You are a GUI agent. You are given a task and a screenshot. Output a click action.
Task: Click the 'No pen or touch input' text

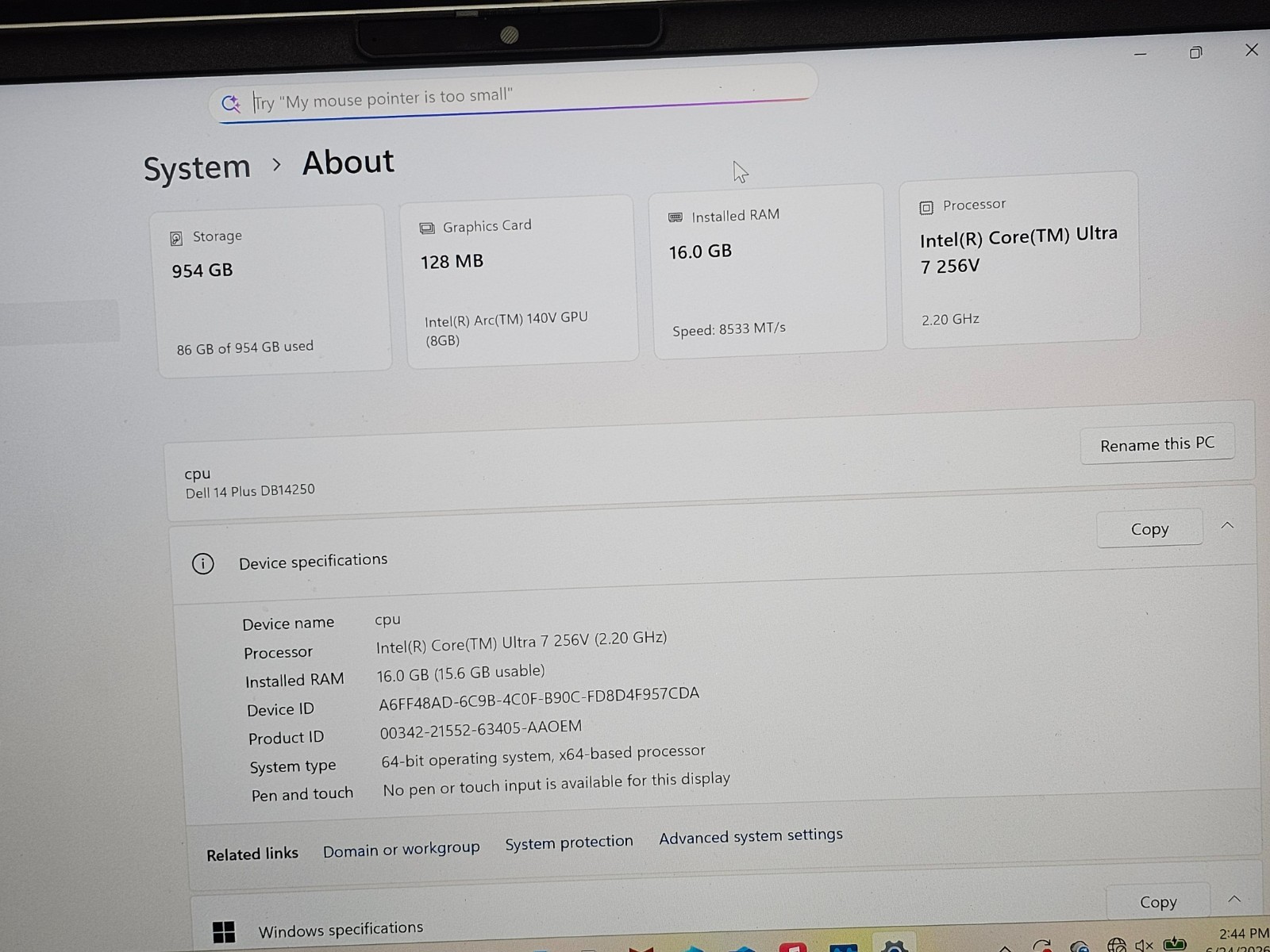pos(556,784)
